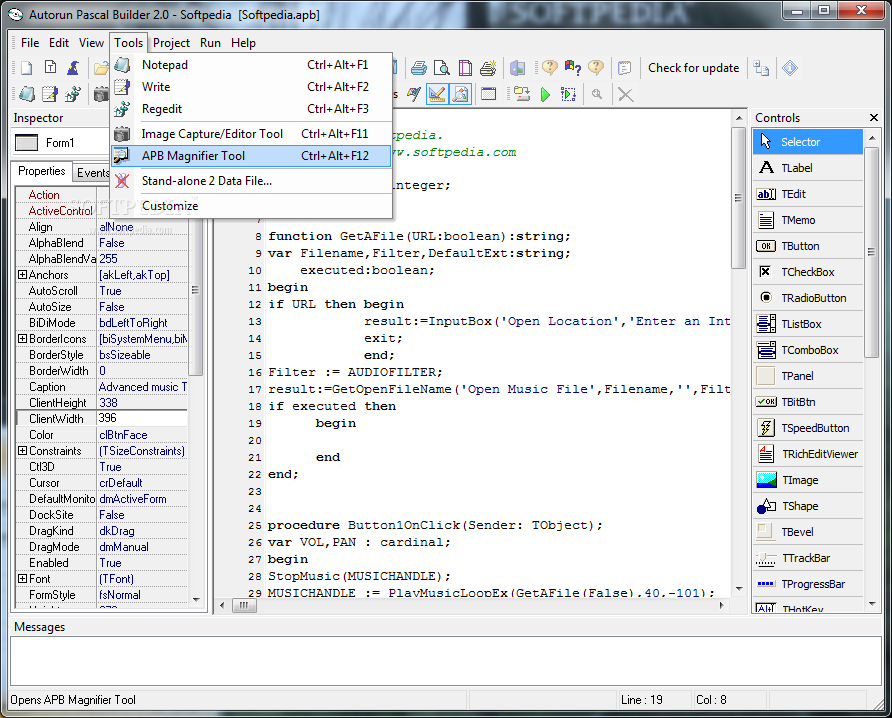The image size is (892, 718).
Task: Click the colorful flag pen toolbar icon
Action: point(414,94)
